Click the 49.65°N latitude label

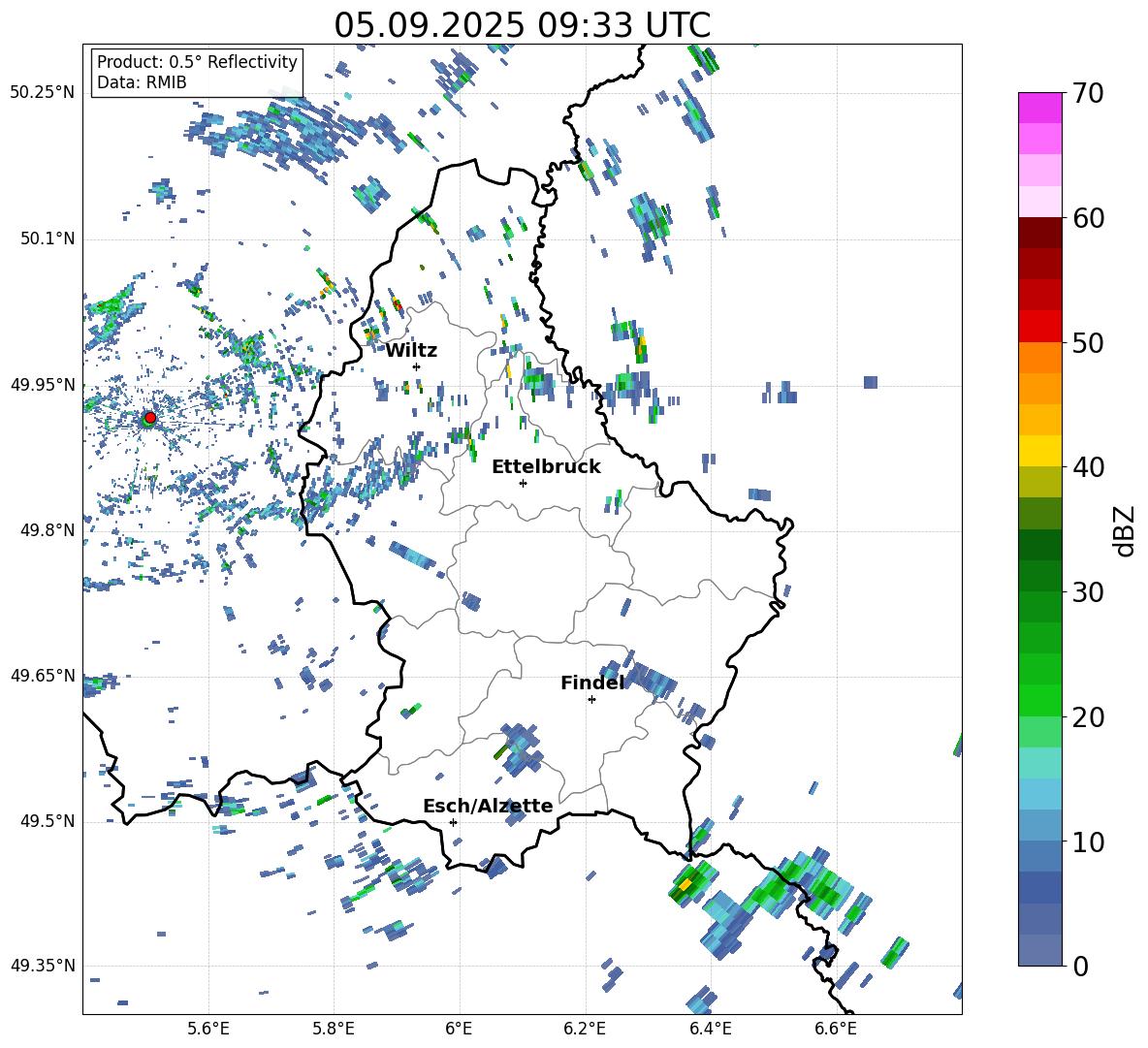(x=43, y=676)
